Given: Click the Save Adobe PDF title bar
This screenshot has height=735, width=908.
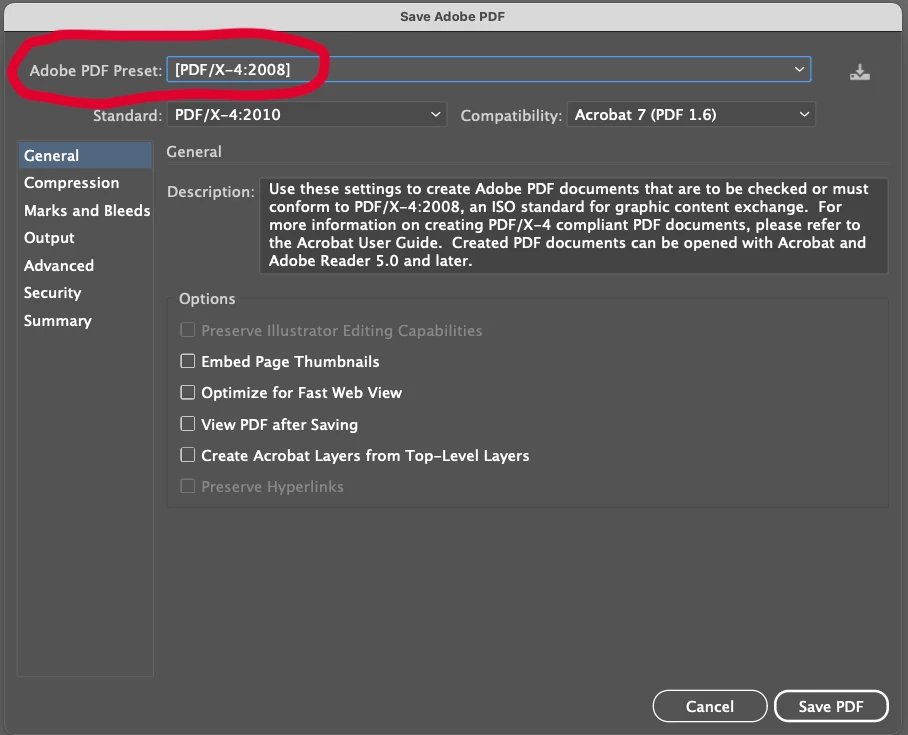Looking at the screenshot, I should pyautogui.click(x=453, y=16).
